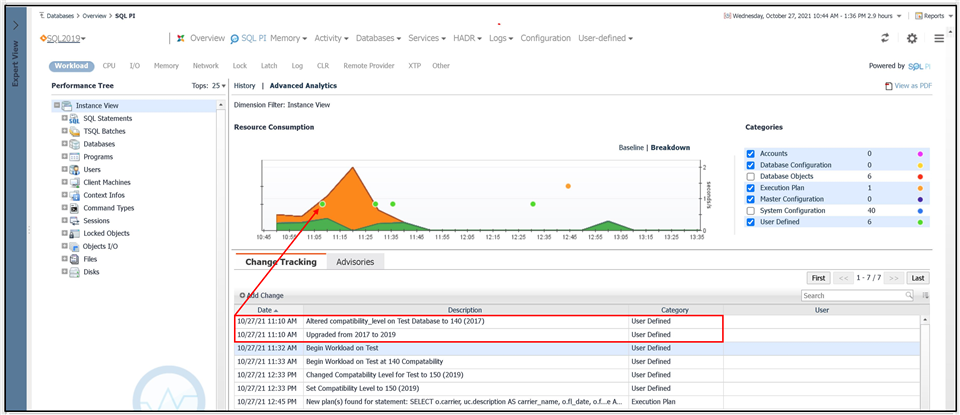This screenshot has height=415, width=960.
Task: Click the TSQL Batches tree icon
Action: coord(74,132)
